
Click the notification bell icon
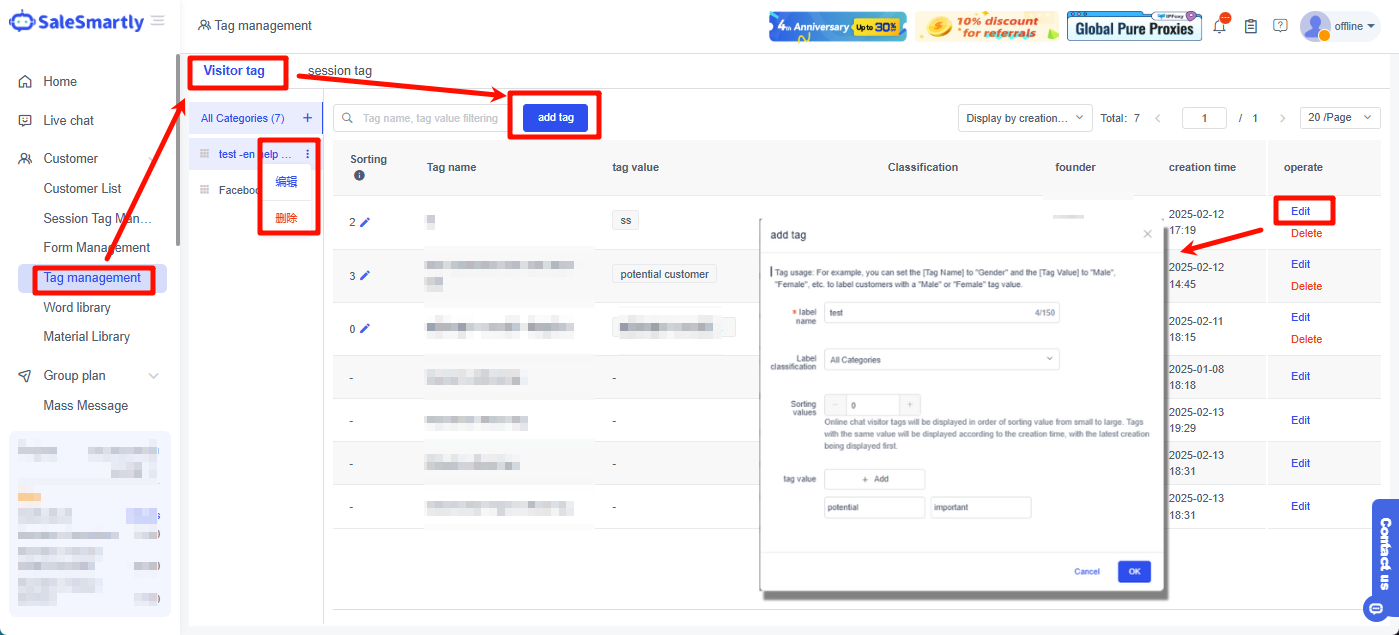[x=1219, y=27]
